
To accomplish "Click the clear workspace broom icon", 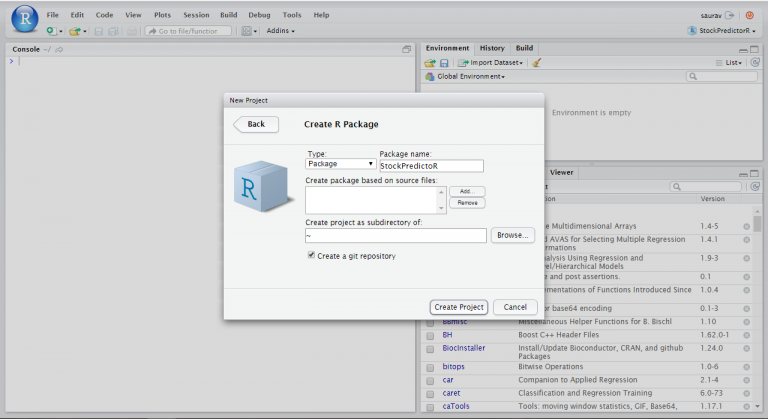I will 536,62.
